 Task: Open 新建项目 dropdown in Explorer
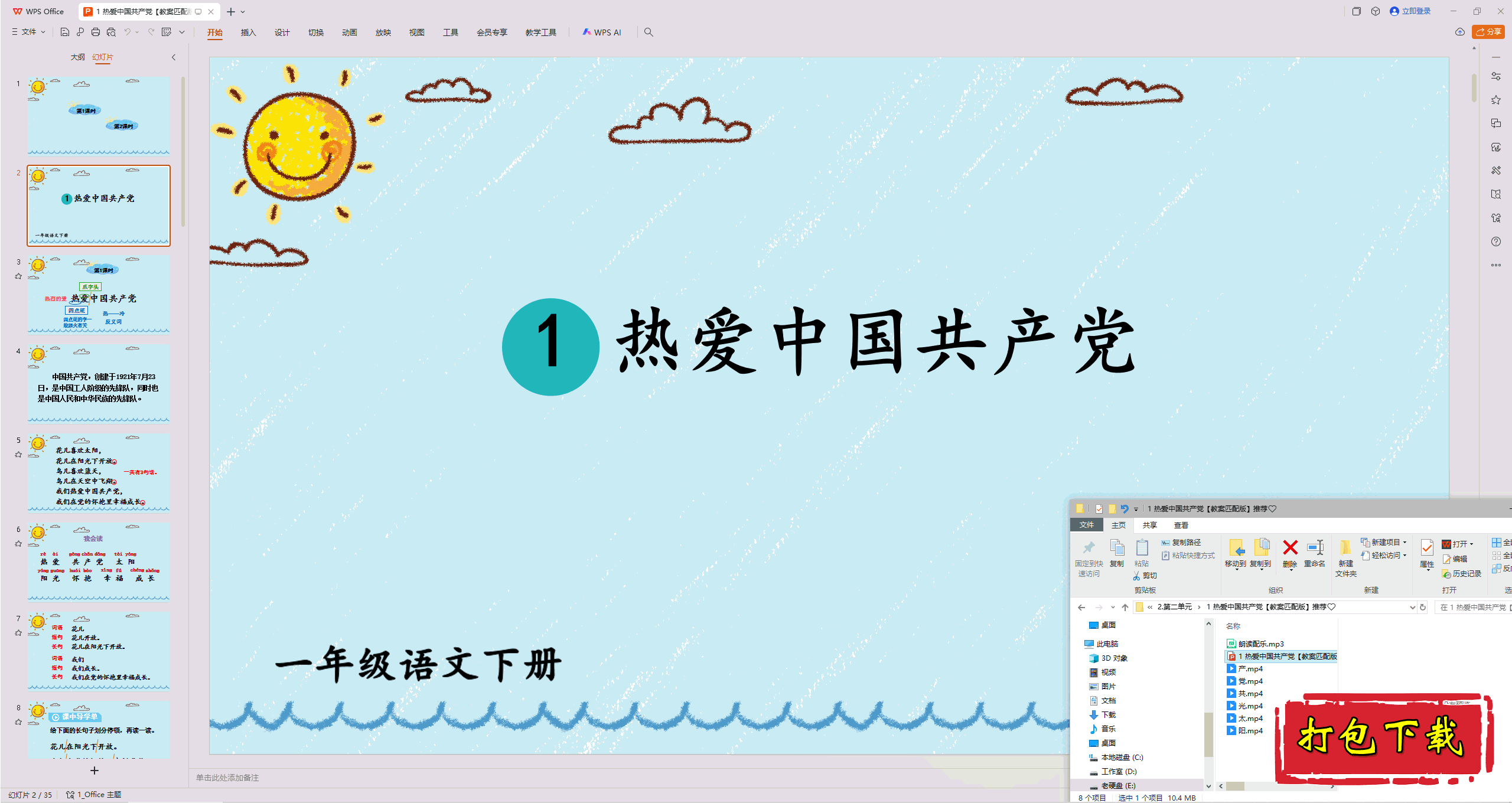1383,542
